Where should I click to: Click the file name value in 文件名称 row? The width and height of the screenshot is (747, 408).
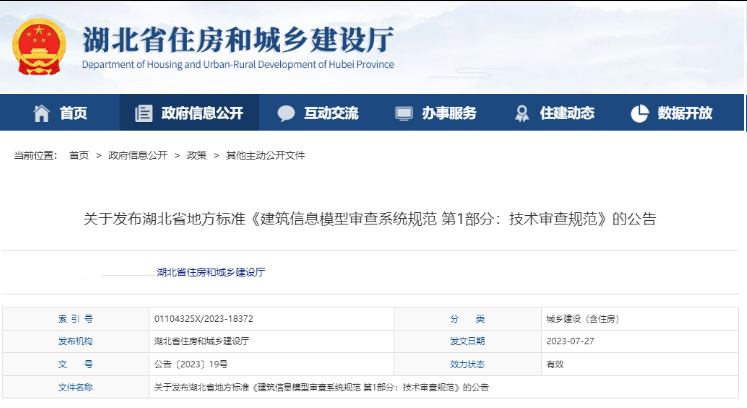tap(322, 387)
